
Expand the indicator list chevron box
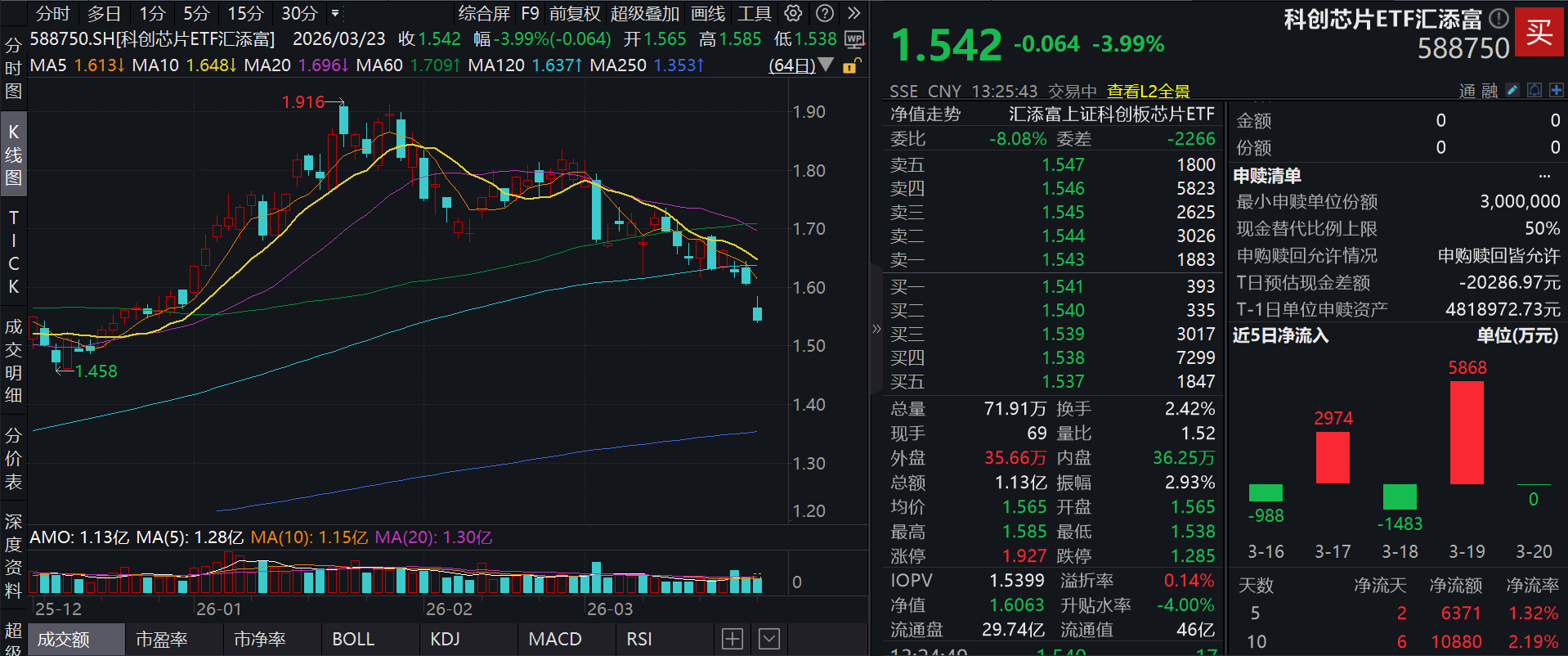[x=769, y=639]
